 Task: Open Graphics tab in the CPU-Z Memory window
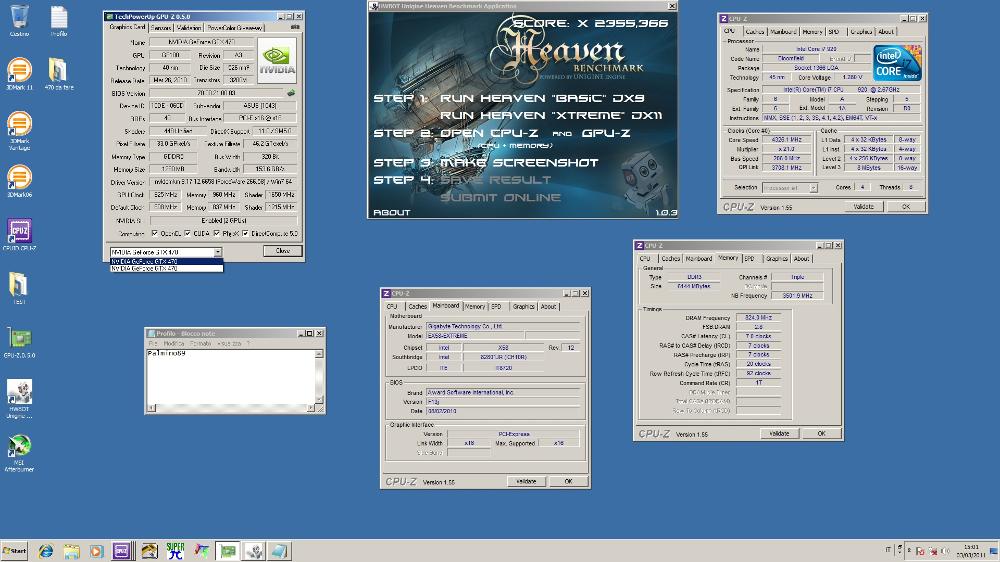tap(777, 258)
